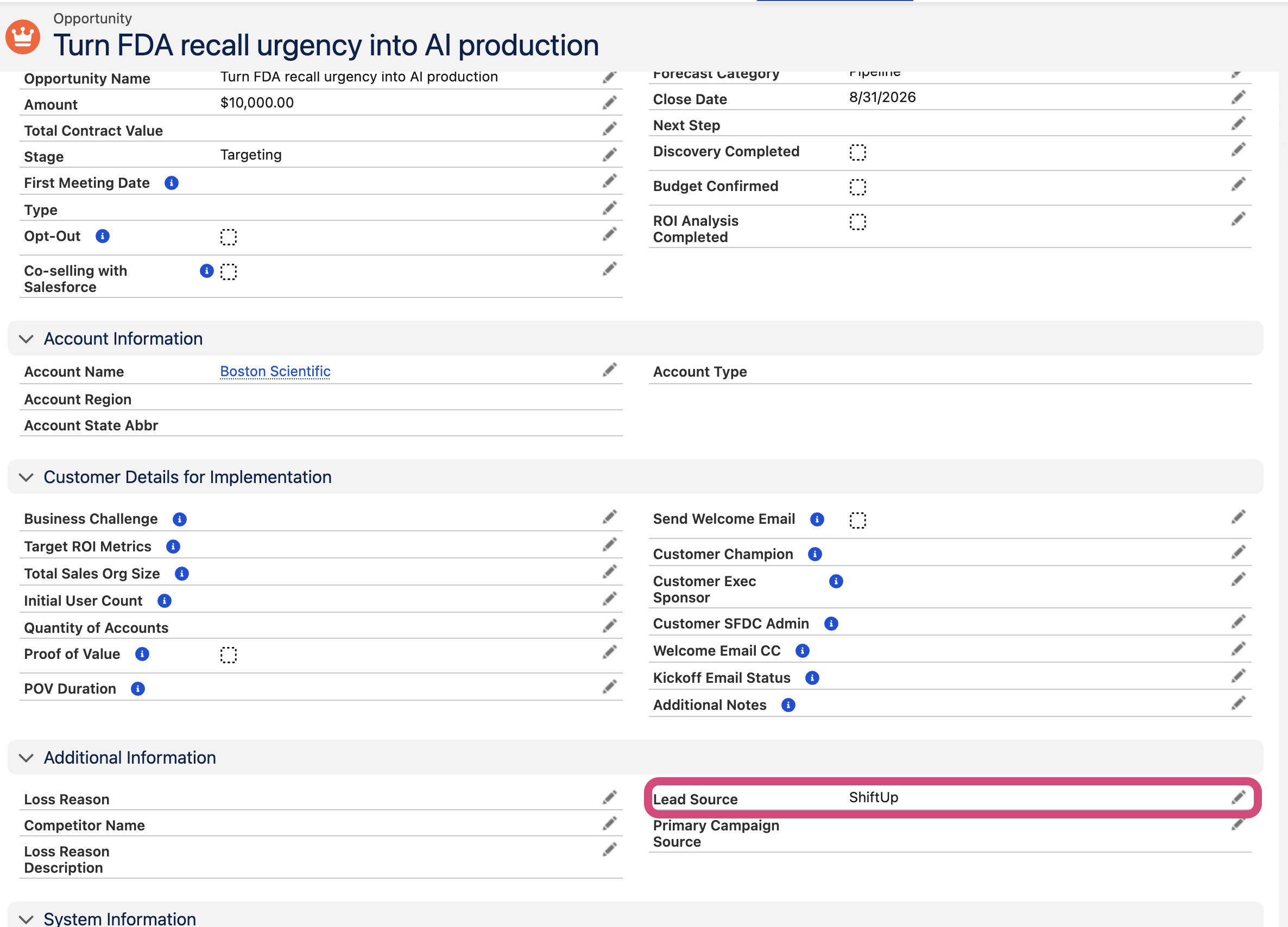Edit Customer SFDC Admin pencil icon
This screenshot has width=1288, height=927.
point(1238,622)
